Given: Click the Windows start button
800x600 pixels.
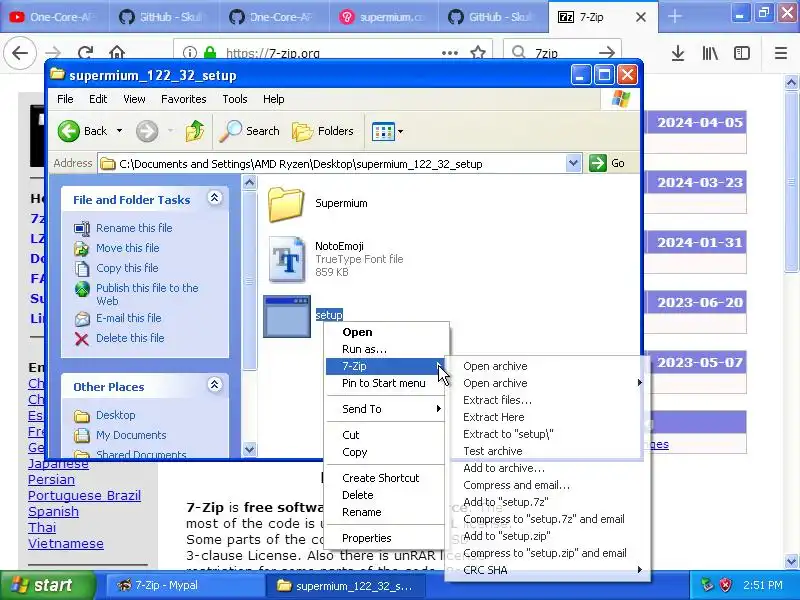Looking at the screenshot, I should [47, 585].
